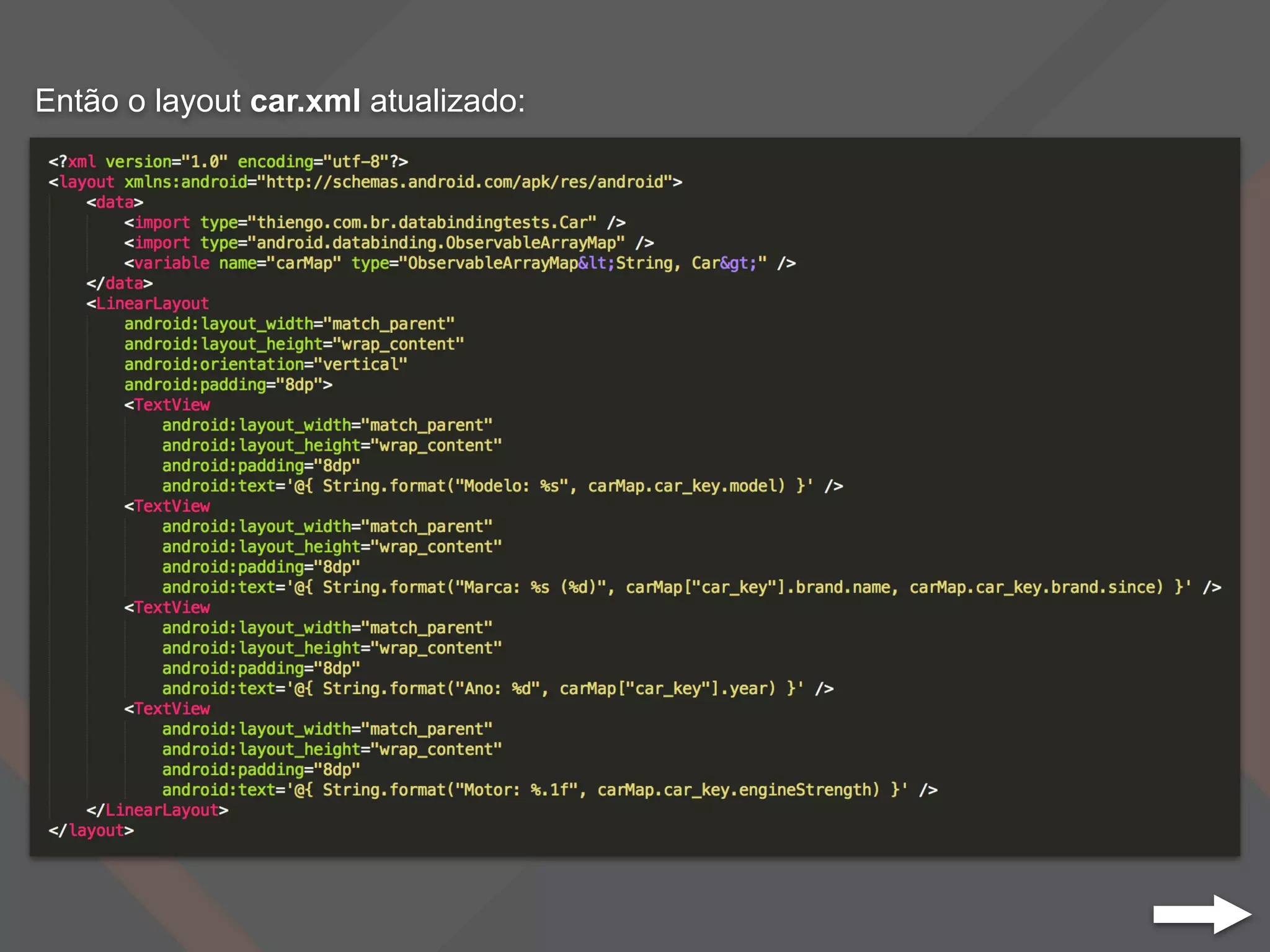Image resolution: width=1270 pixels, height=952 pixels.
Task: Click the android:orientation="vertical" attribute
Action: coord(265,364)
